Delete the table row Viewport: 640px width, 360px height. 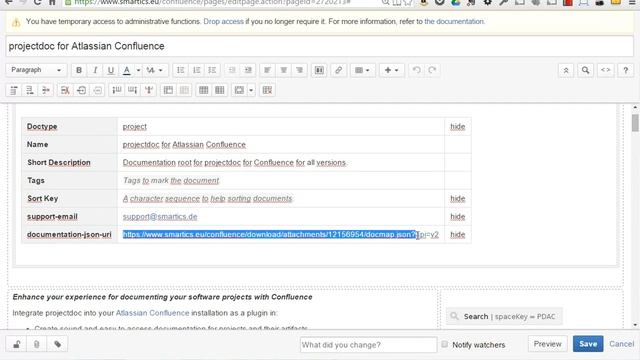[x=45, y=90]
